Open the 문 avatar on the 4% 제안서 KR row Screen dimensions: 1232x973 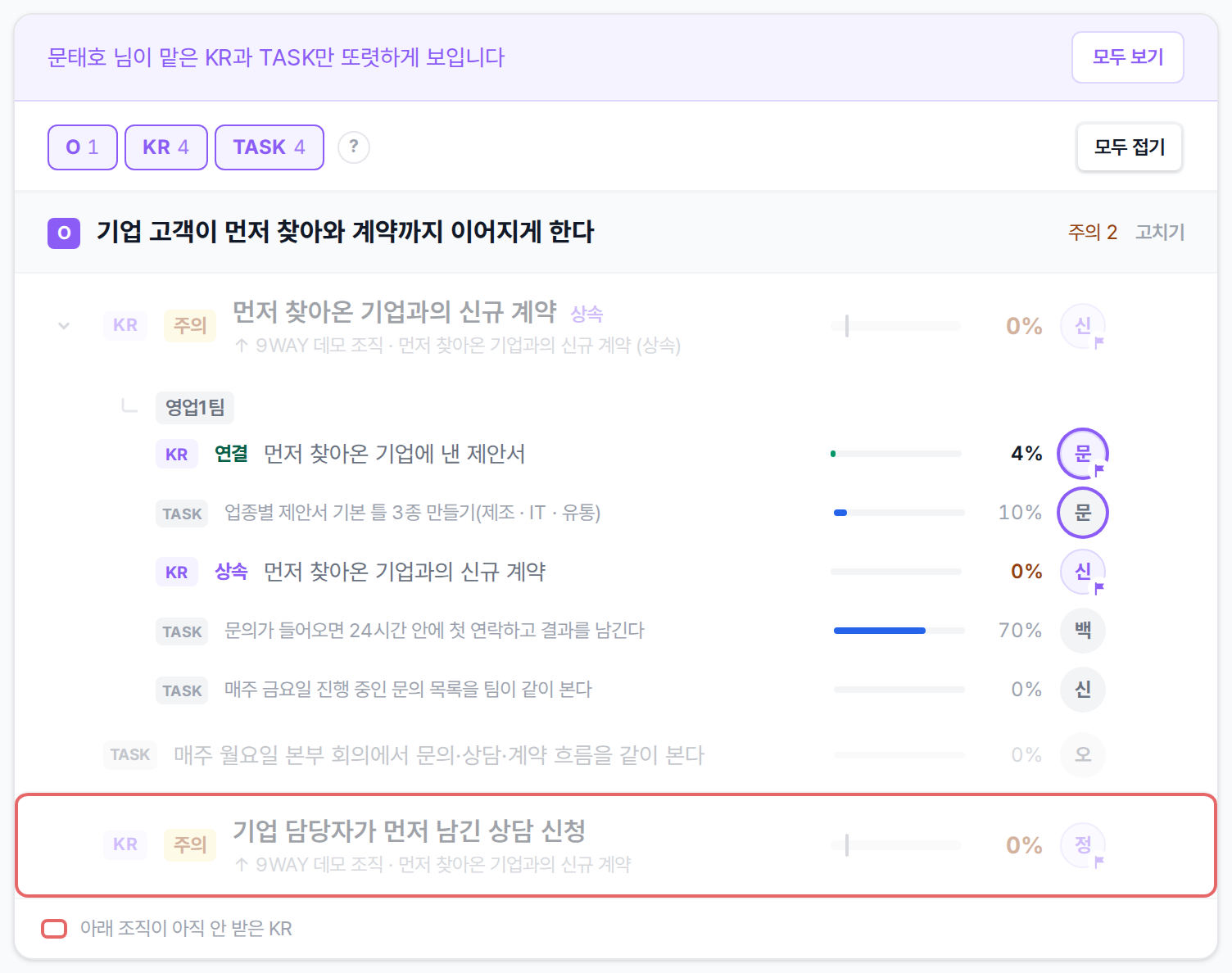[x=1083, y=454]
